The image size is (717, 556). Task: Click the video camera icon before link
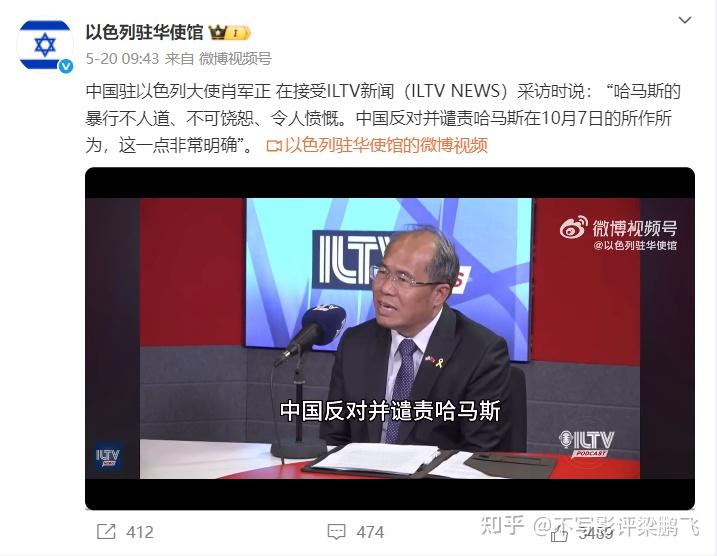click(x=273, y=146)
